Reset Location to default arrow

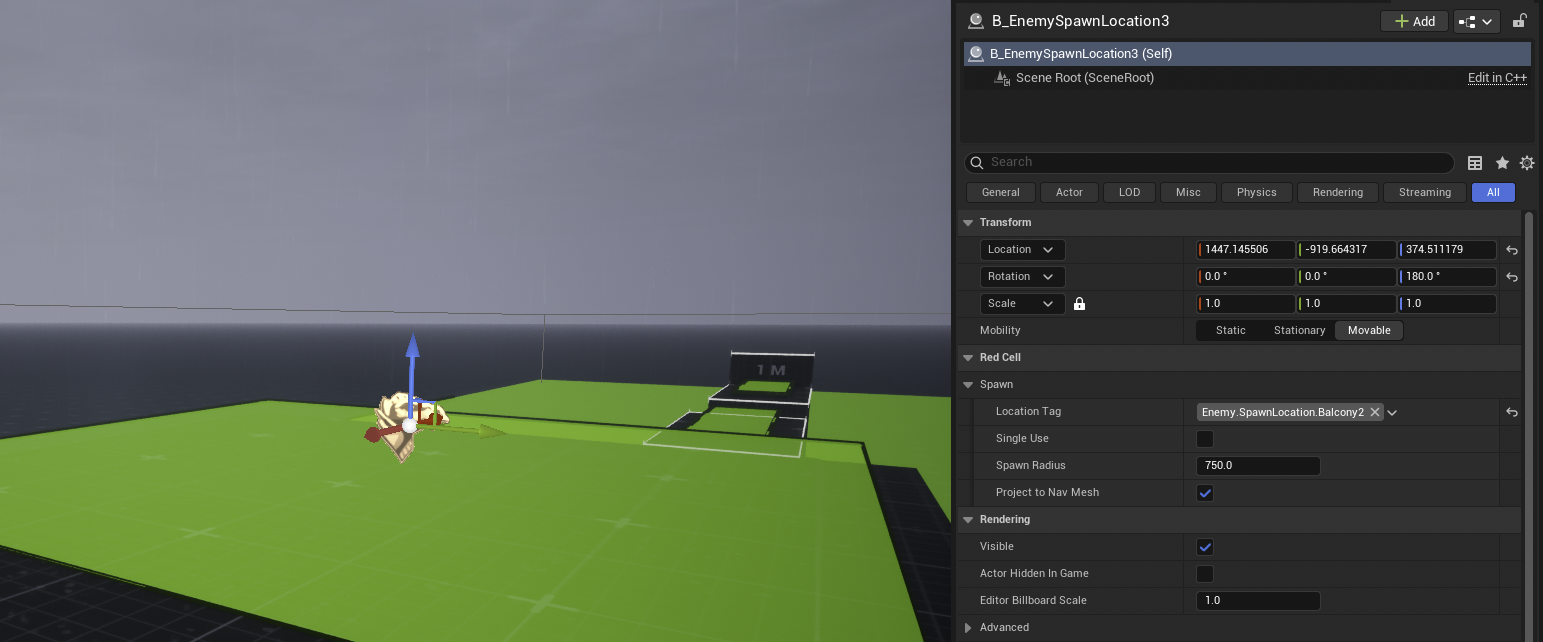(x=1512, y=250)
